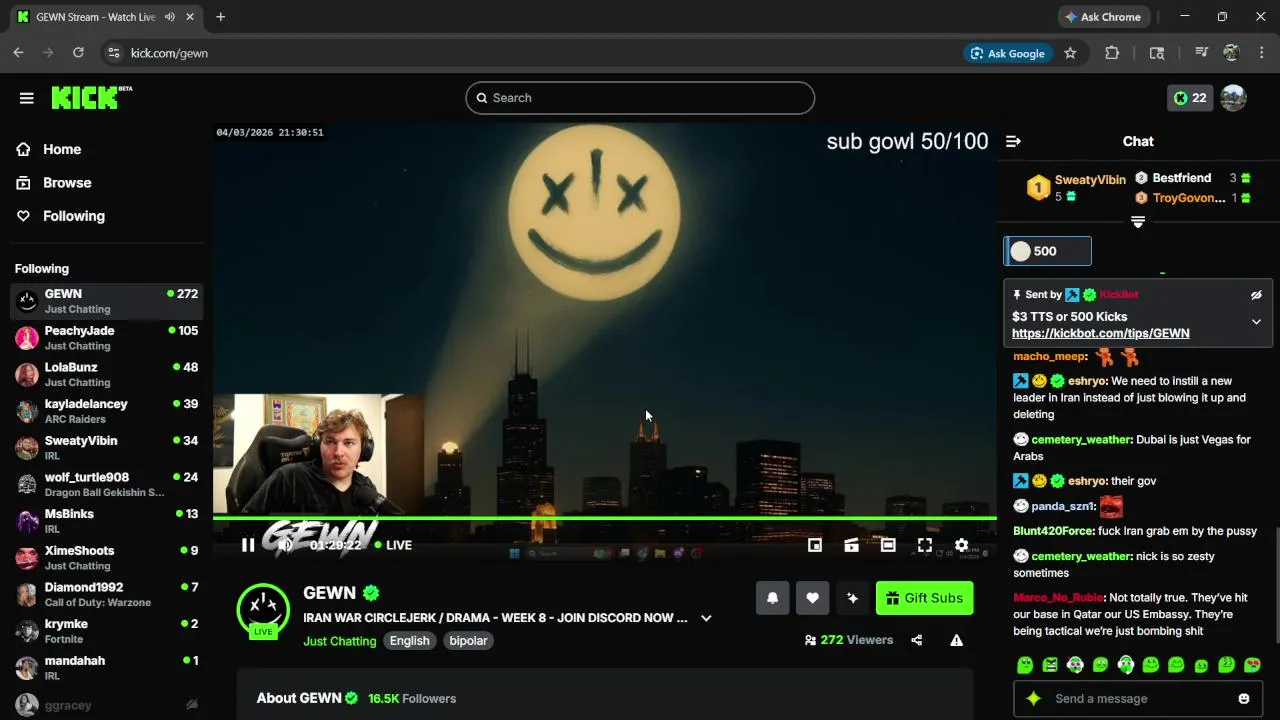Click the heart follow button
The image size is (1280, 720).
coord(812,598)
